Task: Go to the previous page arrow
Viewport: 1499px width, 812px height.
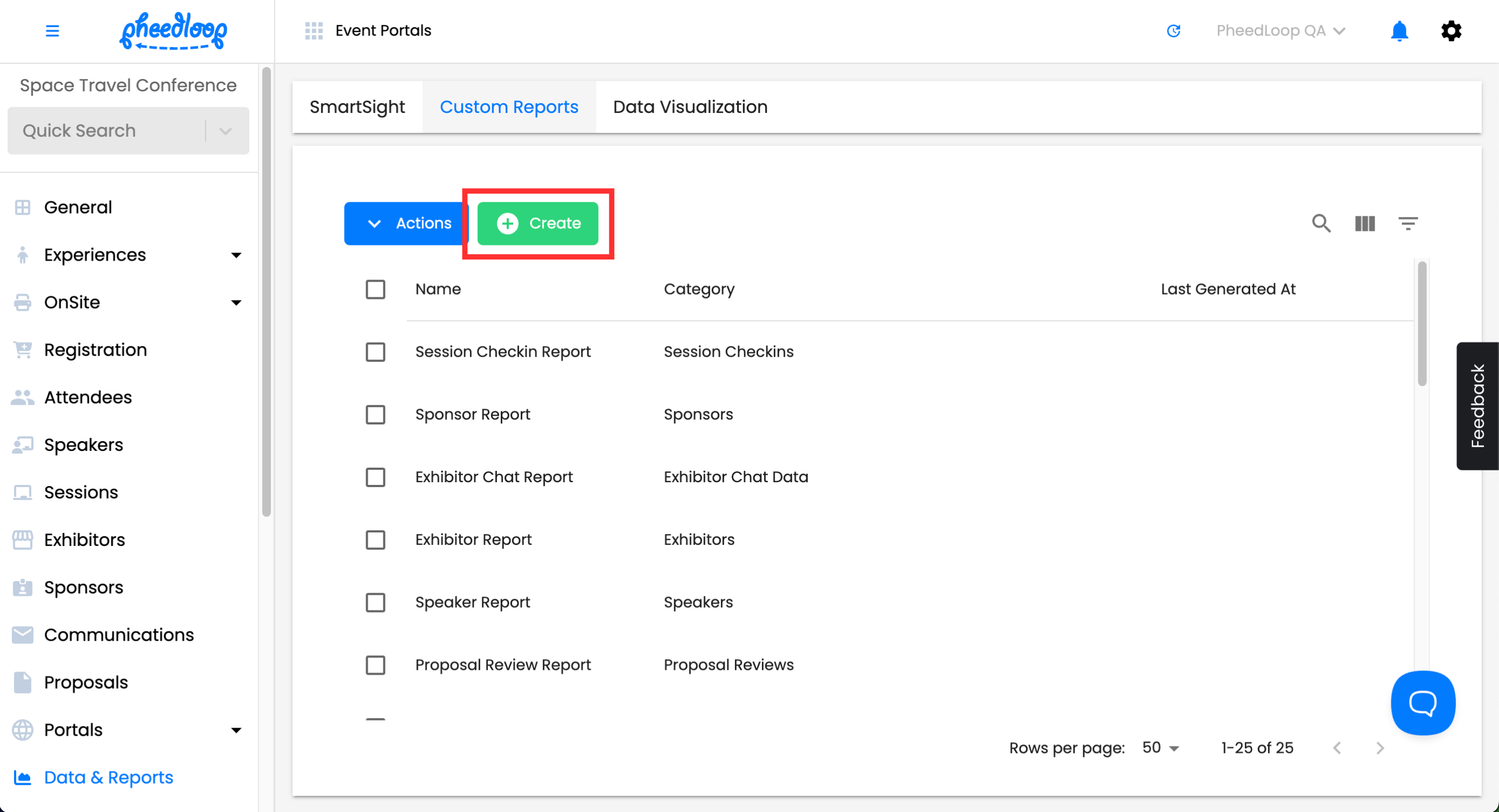Action: click(1337, 748)
